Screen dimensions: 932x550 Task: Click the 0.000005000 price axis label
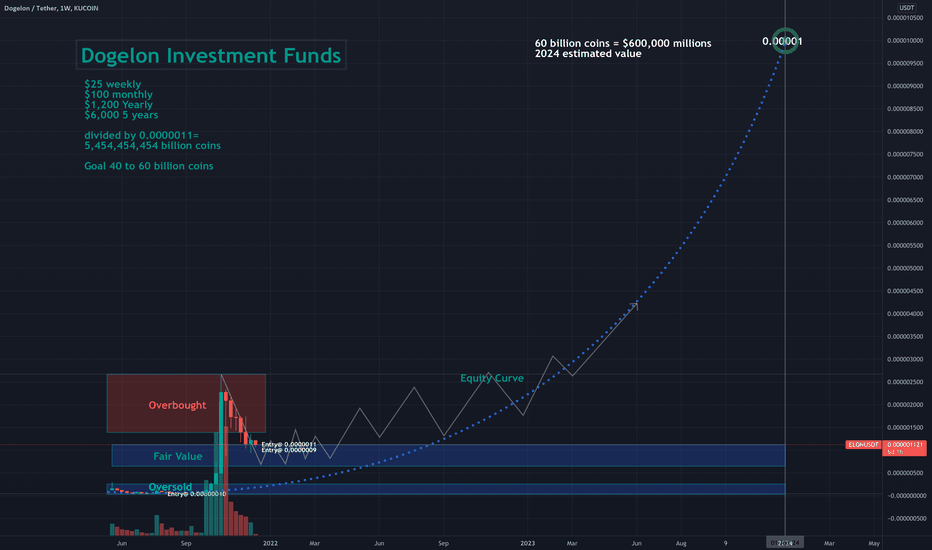[905, 268]
